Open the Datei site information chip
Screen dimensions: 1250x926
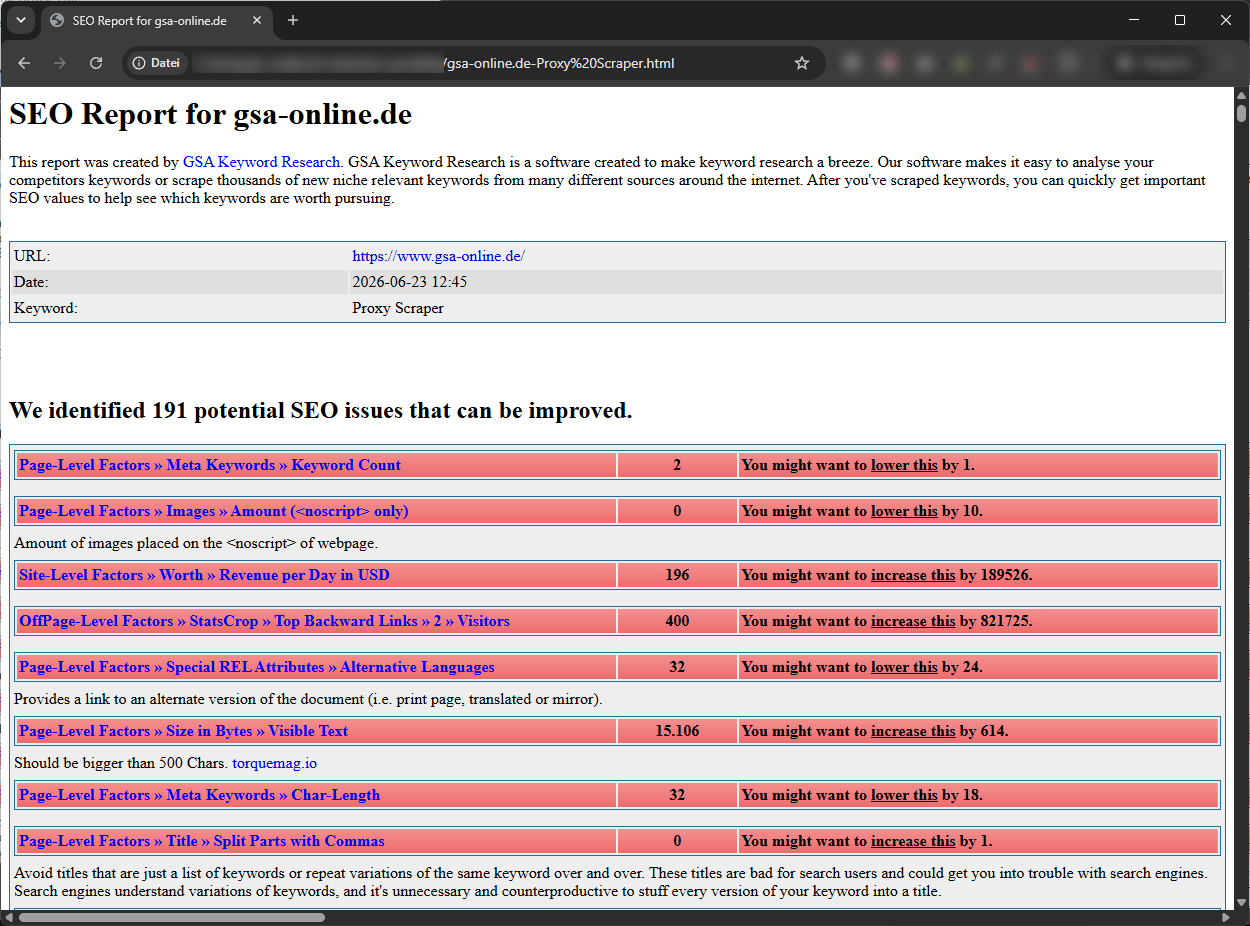pos(156,63)
